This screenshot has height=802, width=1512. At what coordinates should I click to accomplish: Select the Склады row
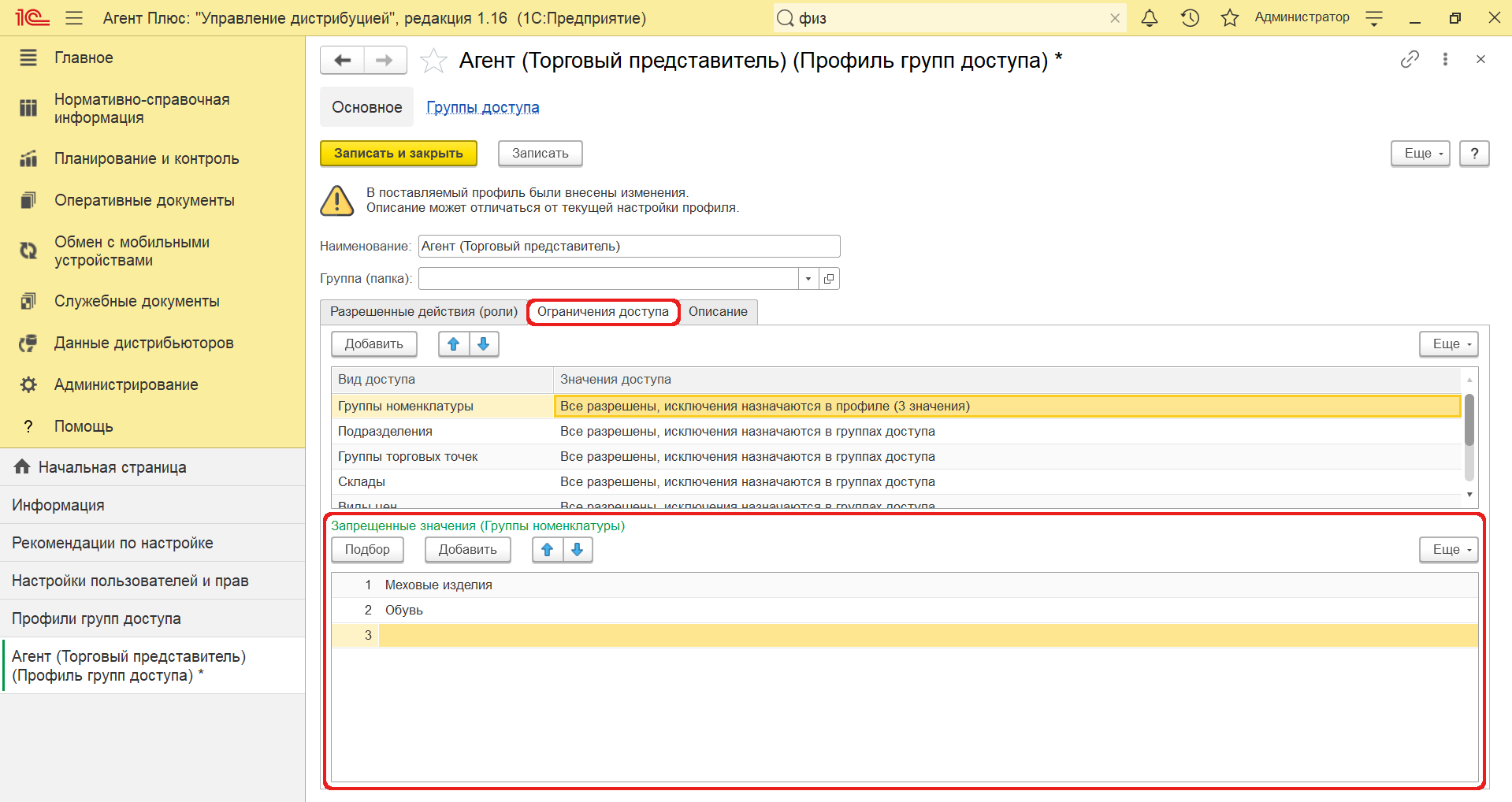tap(896, 482)
